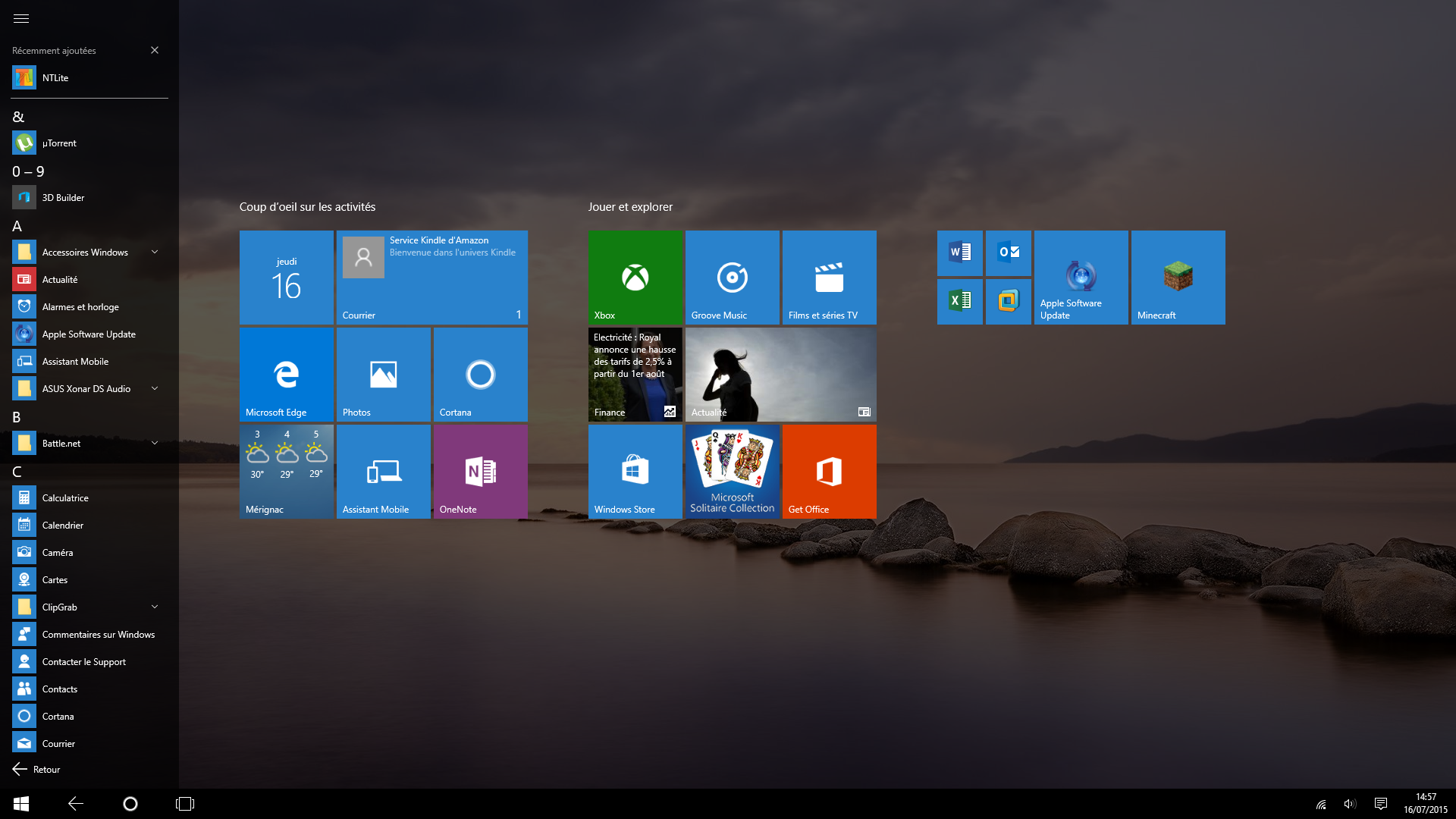Expand the Battle.net folder

coord(89,443)
